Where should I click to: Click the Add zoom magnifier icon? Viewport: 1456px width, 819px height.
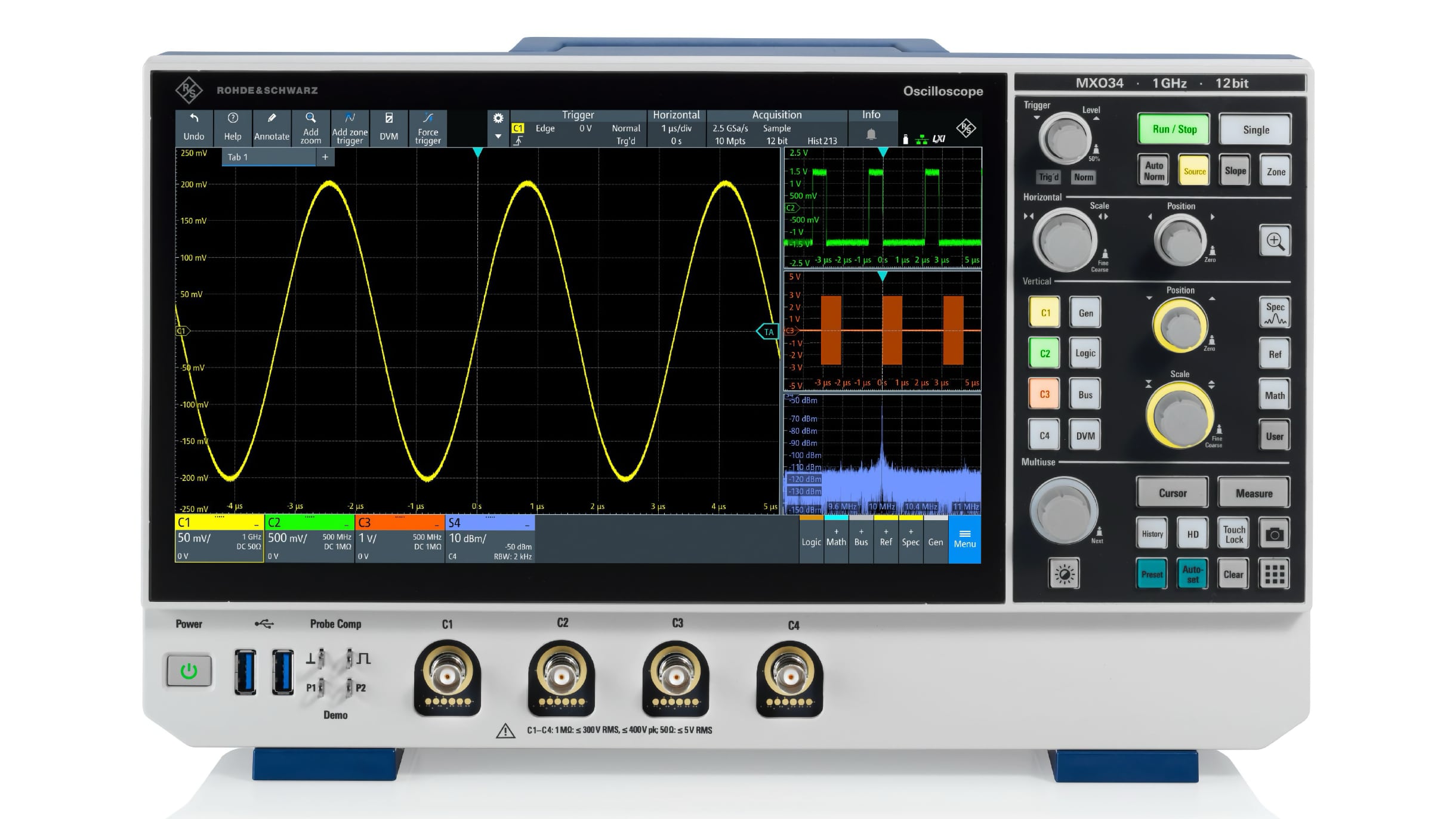tap(310, 128)
